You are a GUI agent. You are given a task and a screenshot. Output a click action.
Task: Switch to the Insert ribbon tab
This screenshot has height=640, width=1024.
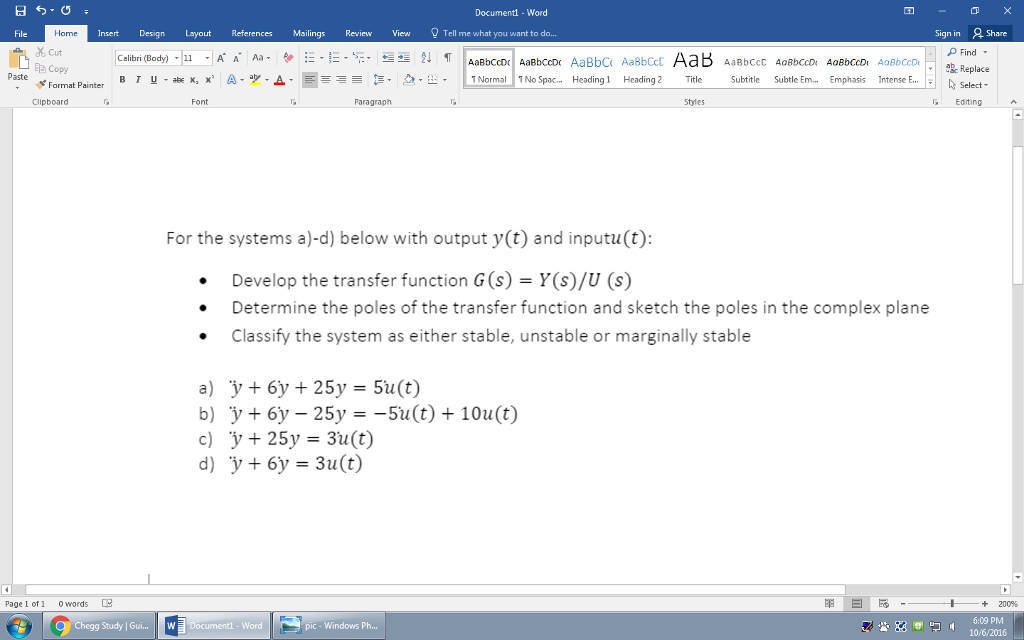[x=108, y=33]
